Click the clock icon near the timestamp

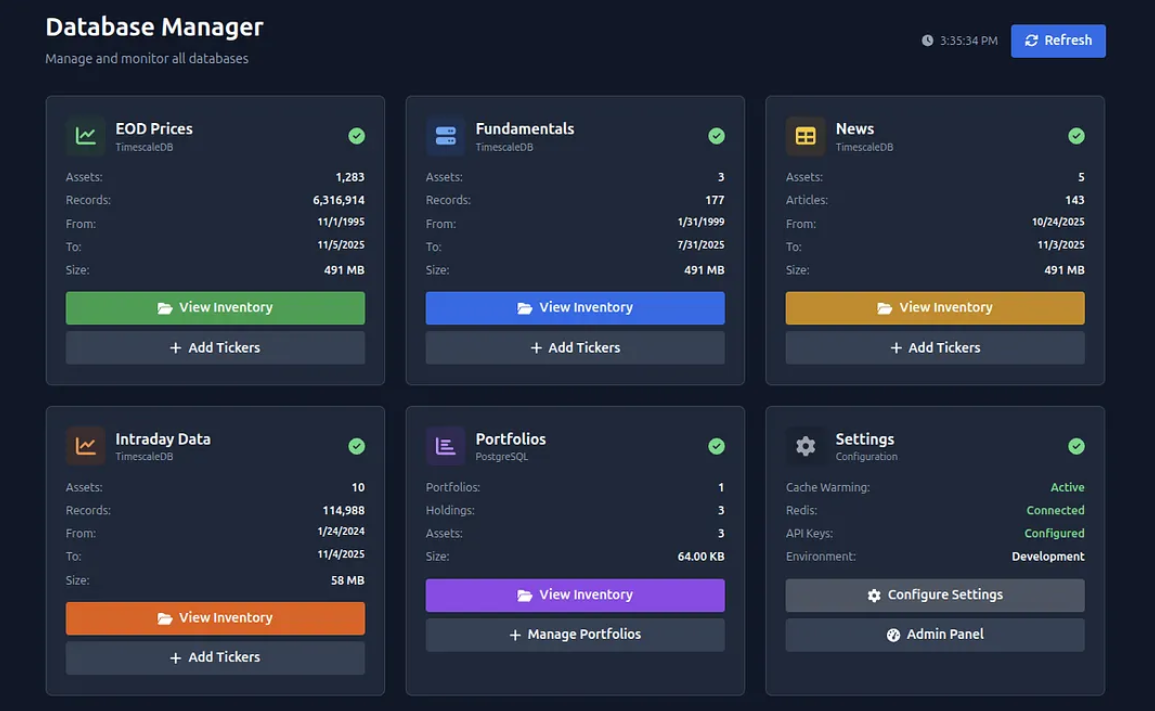(x=925, y=40)
